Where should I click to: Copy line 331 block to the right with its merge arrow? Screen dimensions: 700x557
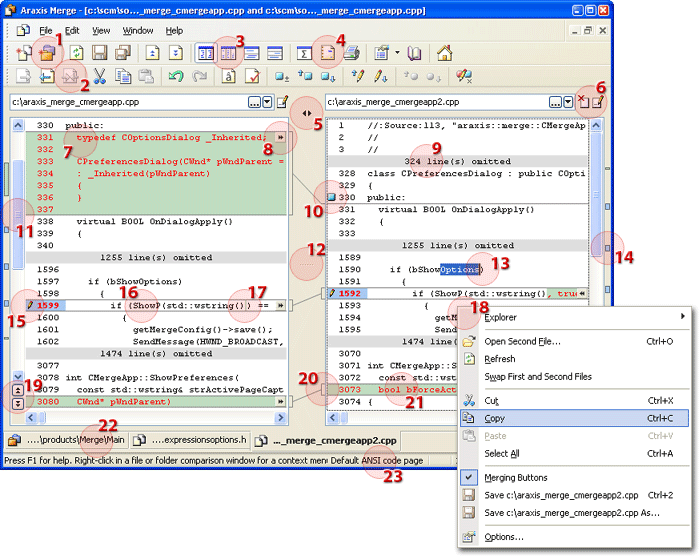tap(280, 137)
